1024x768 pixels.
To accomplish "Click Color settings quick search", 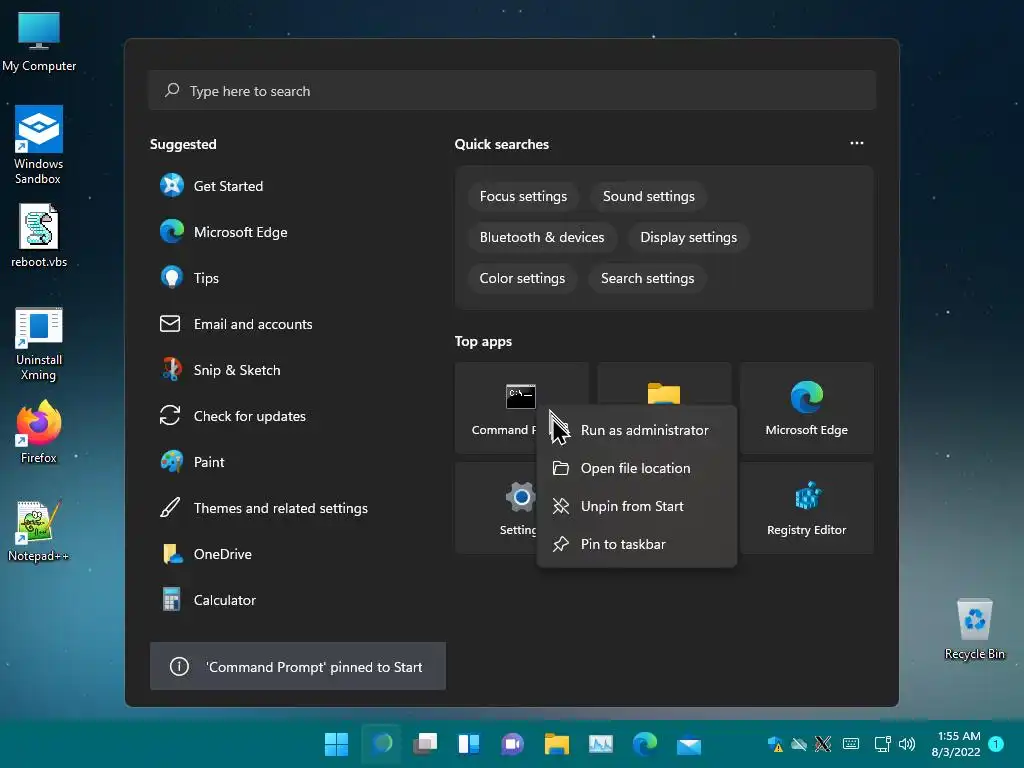I will (522, 278).
